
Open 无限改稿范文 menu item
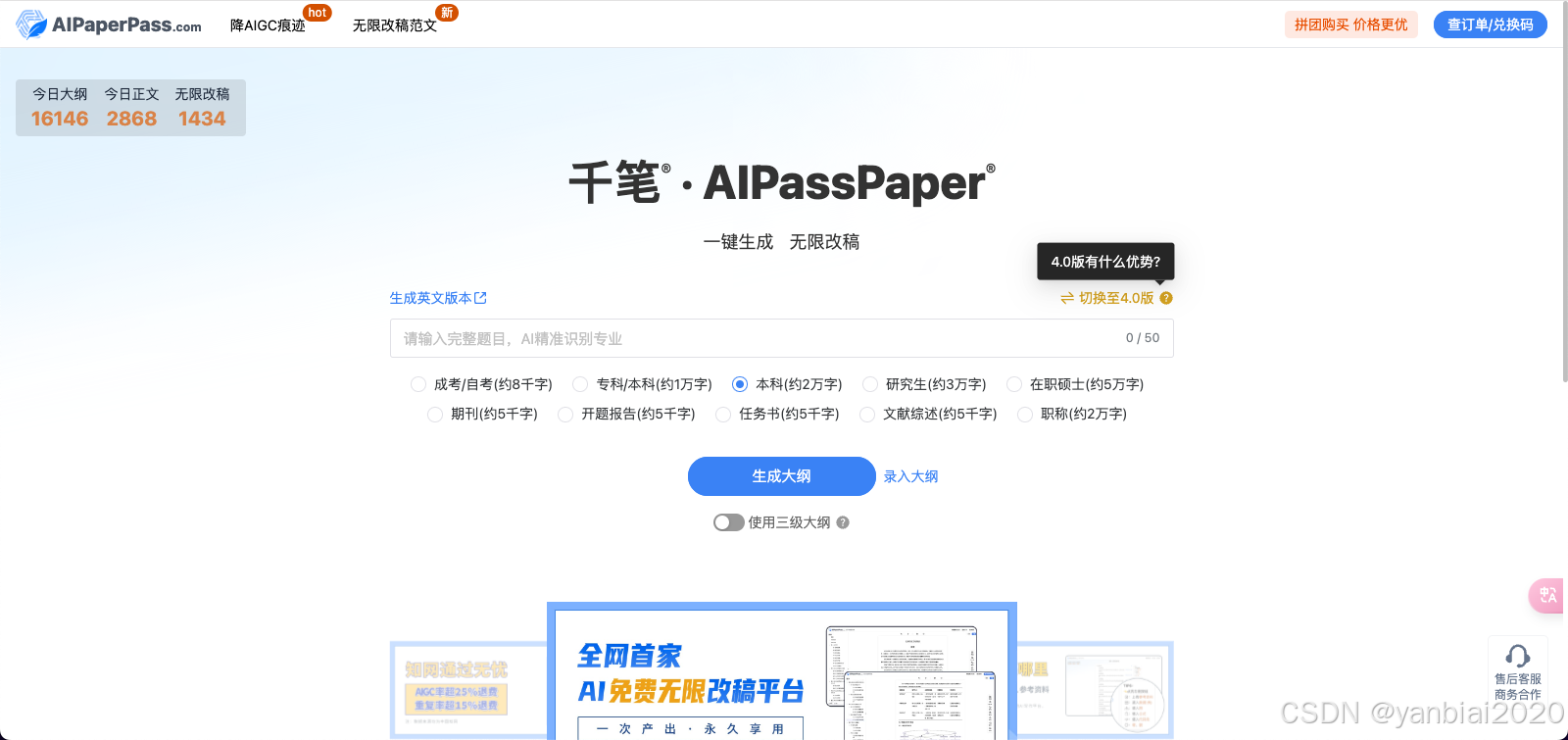click(x=395, y=25)
